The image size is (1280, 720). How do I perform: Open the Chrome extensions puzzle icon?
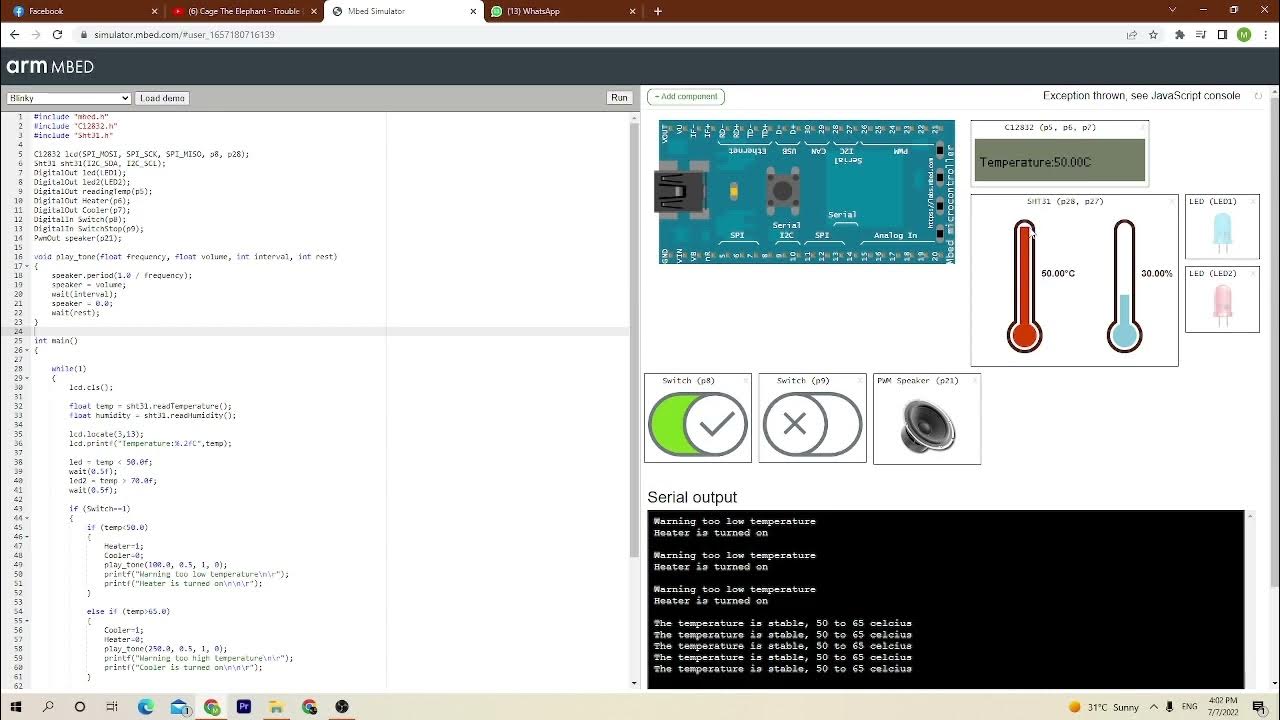coord(1180,34)
